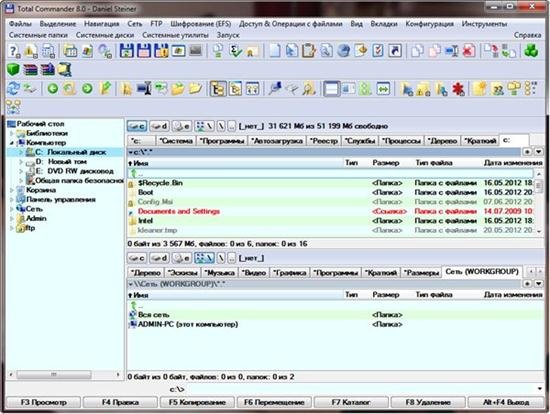Image resolution: width=550 pixels, height=414 pixels.
Task: Go back with the green left arrow
Action: point(53,88)
